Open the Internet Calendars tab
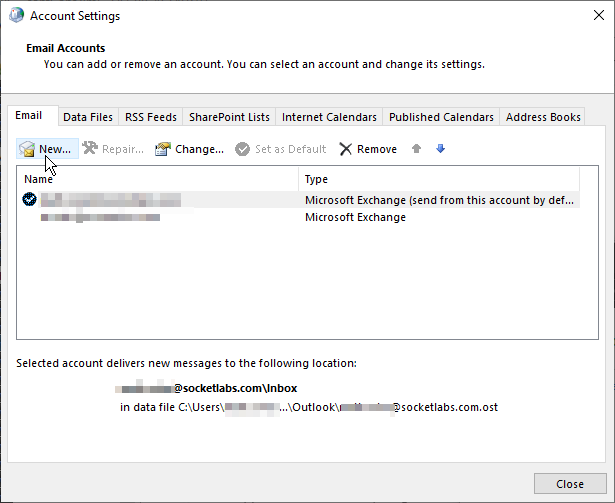The width and height of the screenshot is (615, 503). click(x=329, y=117)
